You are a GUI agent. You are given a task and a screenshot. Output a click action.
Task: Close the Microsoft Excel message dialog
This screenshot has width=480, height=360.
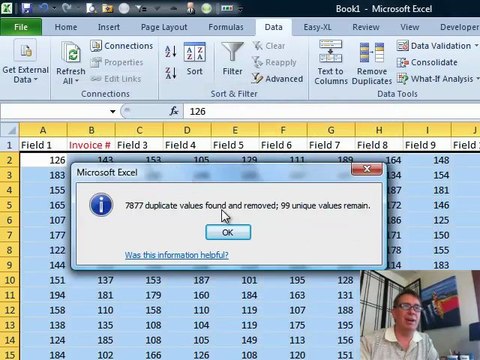point(367,169)
